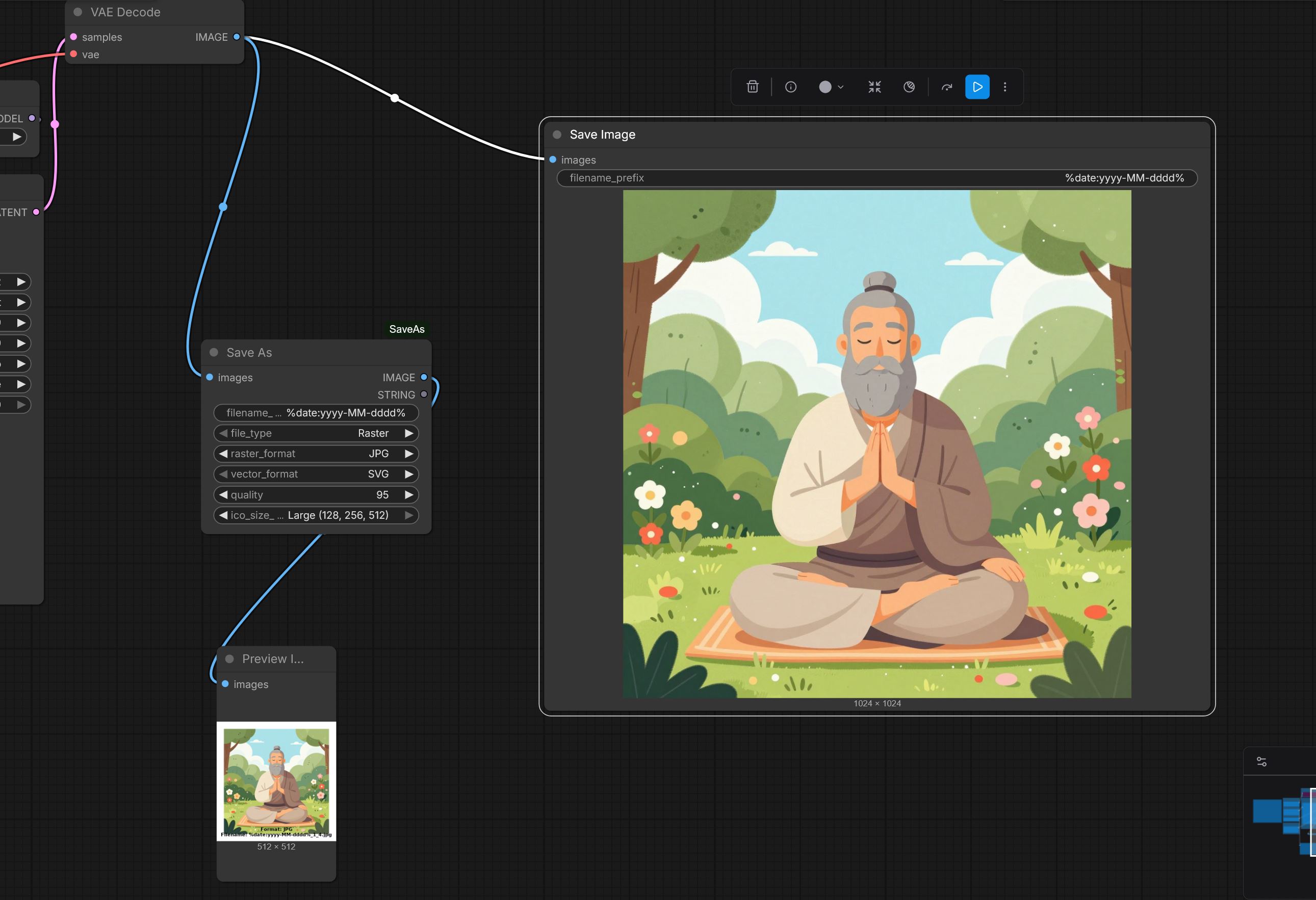Decrease quality value with left arrow
This screenshot has height=900, width=1316.
tap(223, 495)
